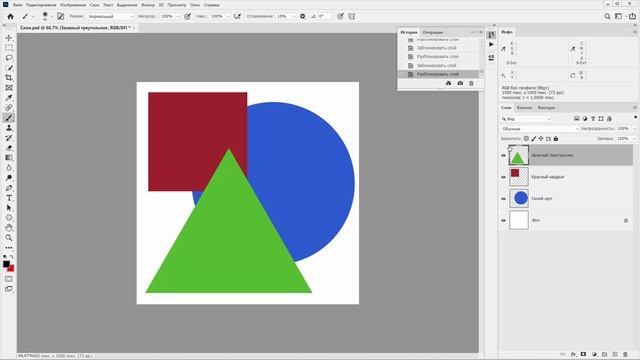This screenshot has width=640, height=360.
Task: Open the layer filter type dropdown
Action: 527,119
